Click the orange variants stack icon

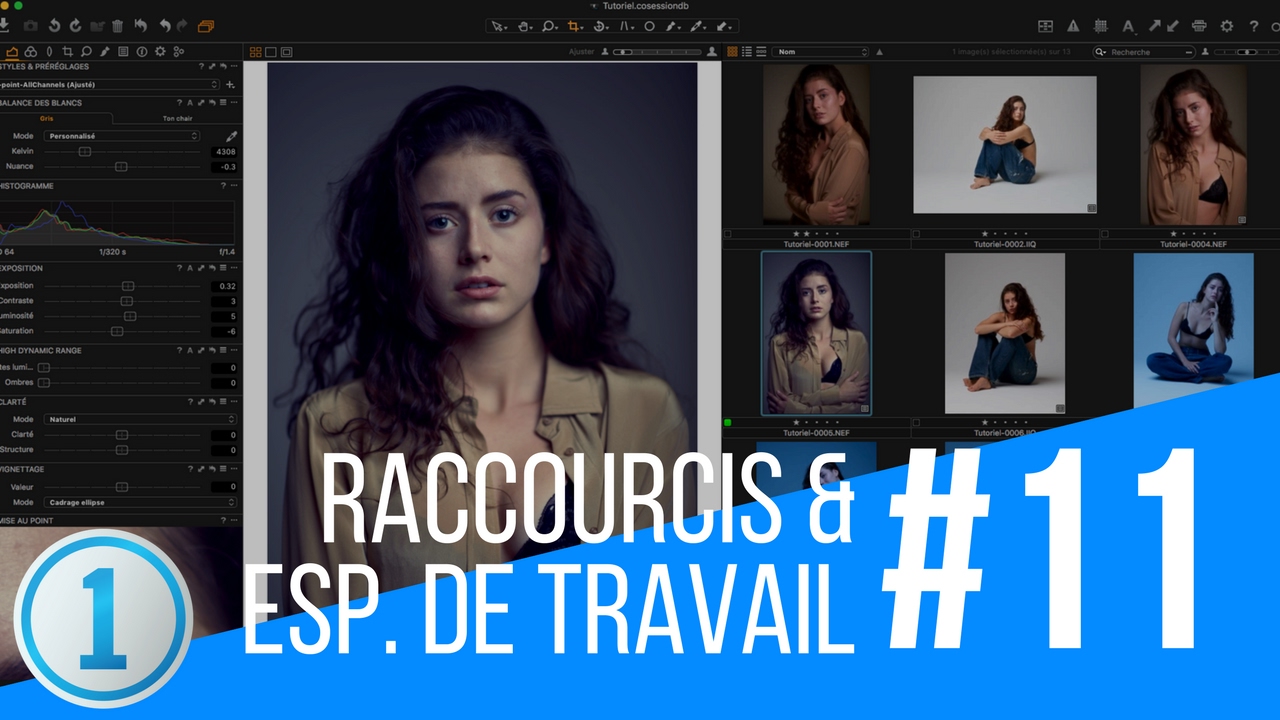coord(206,26)
